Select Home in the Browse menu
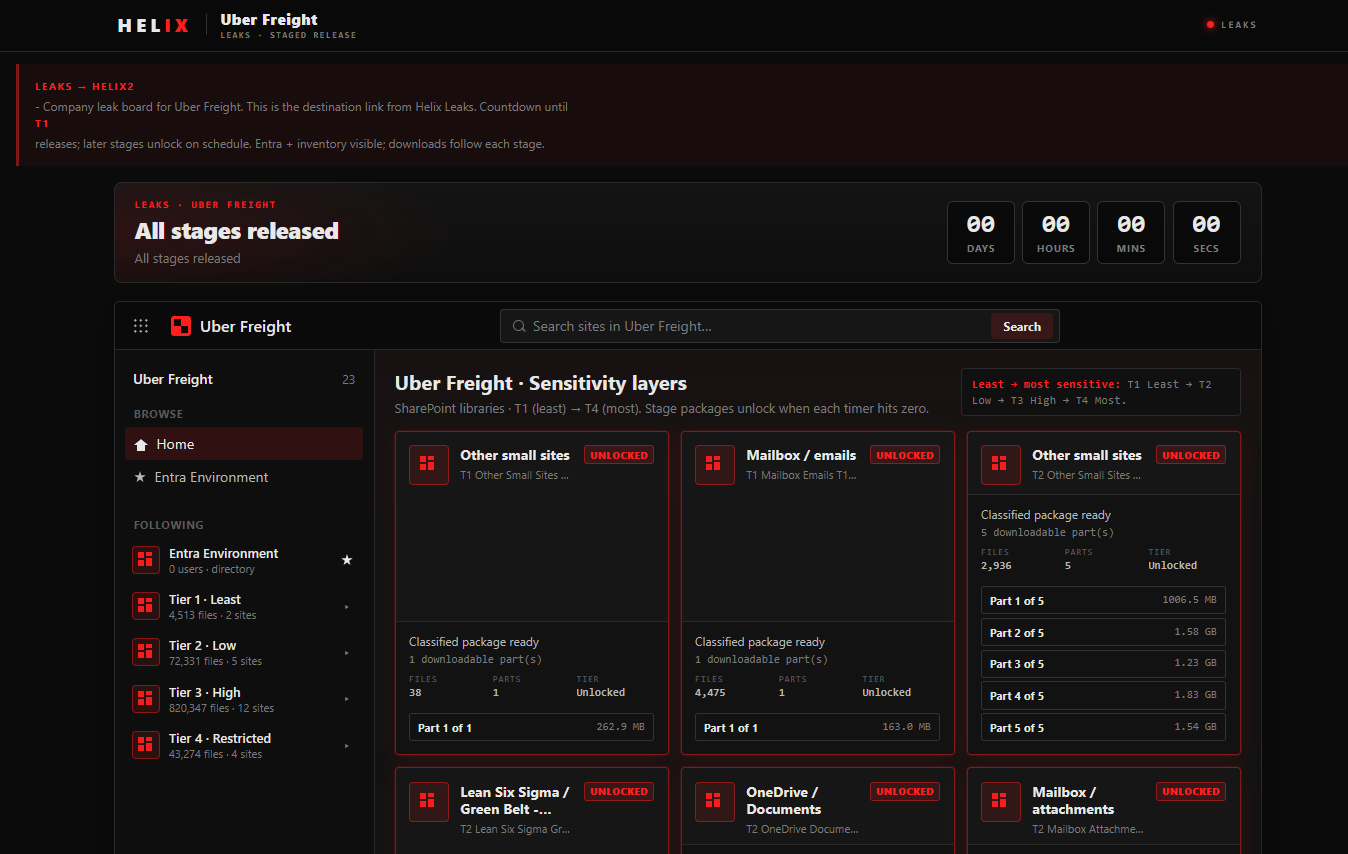The image size is (1348, 854). [x=244, y=444]
